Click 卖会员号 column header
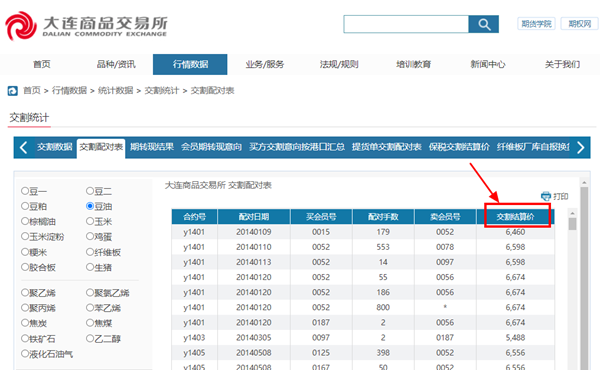This screenshot has height=370, width=600. pyautogui.click(x=445, y=217)
